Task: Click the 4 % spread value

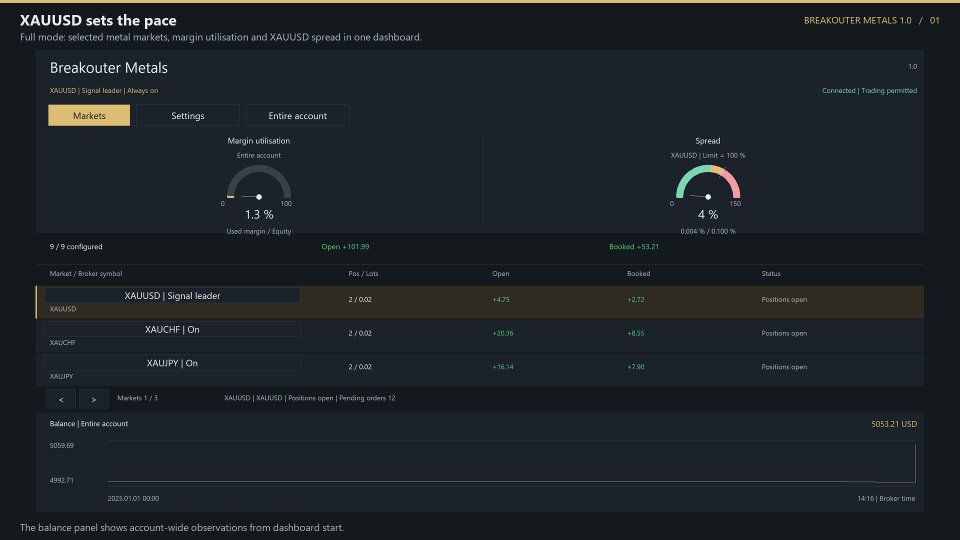Action: (x=708, y=214)
